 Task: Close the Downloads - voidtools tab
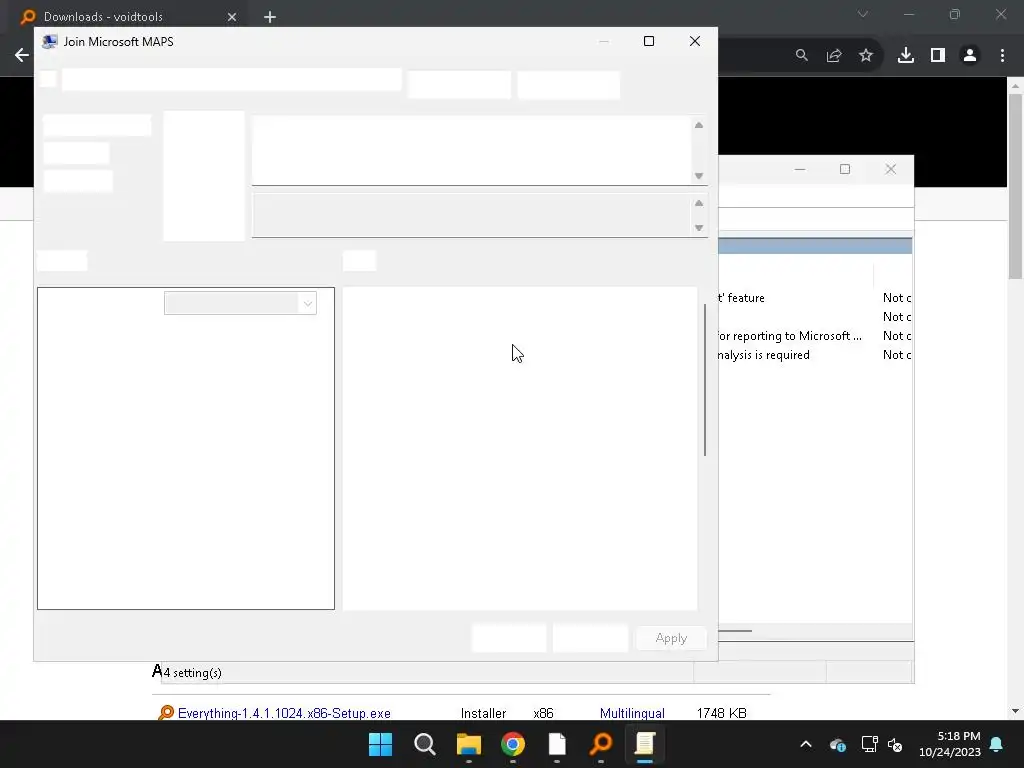coord(232,17)
